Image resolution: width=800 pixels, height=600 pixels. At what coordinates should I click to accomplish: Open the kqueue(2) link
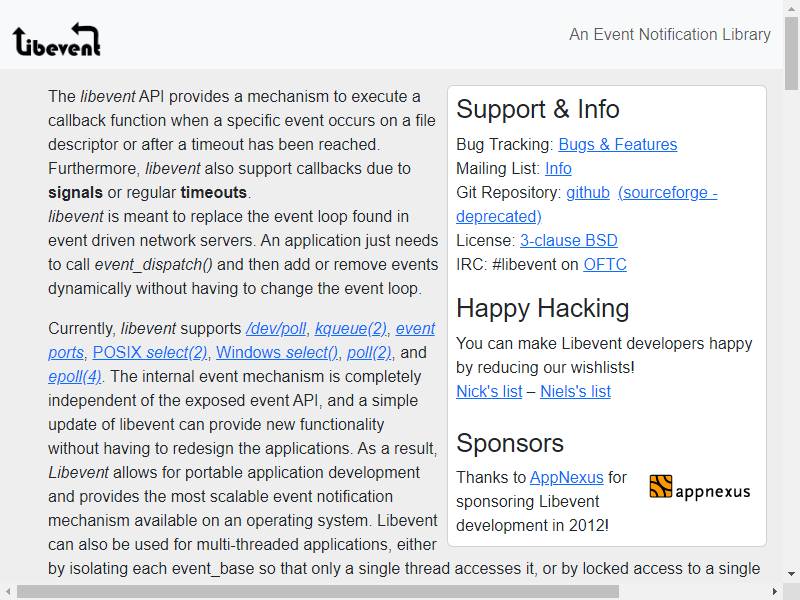[351, 329]
